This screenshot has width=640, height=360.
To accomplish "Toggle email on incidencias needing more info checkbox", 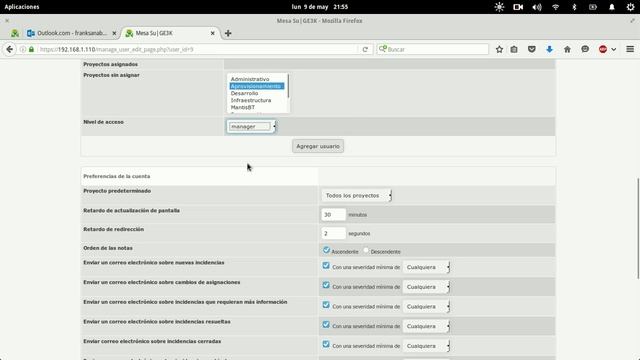I will click(x=326, y=305).
